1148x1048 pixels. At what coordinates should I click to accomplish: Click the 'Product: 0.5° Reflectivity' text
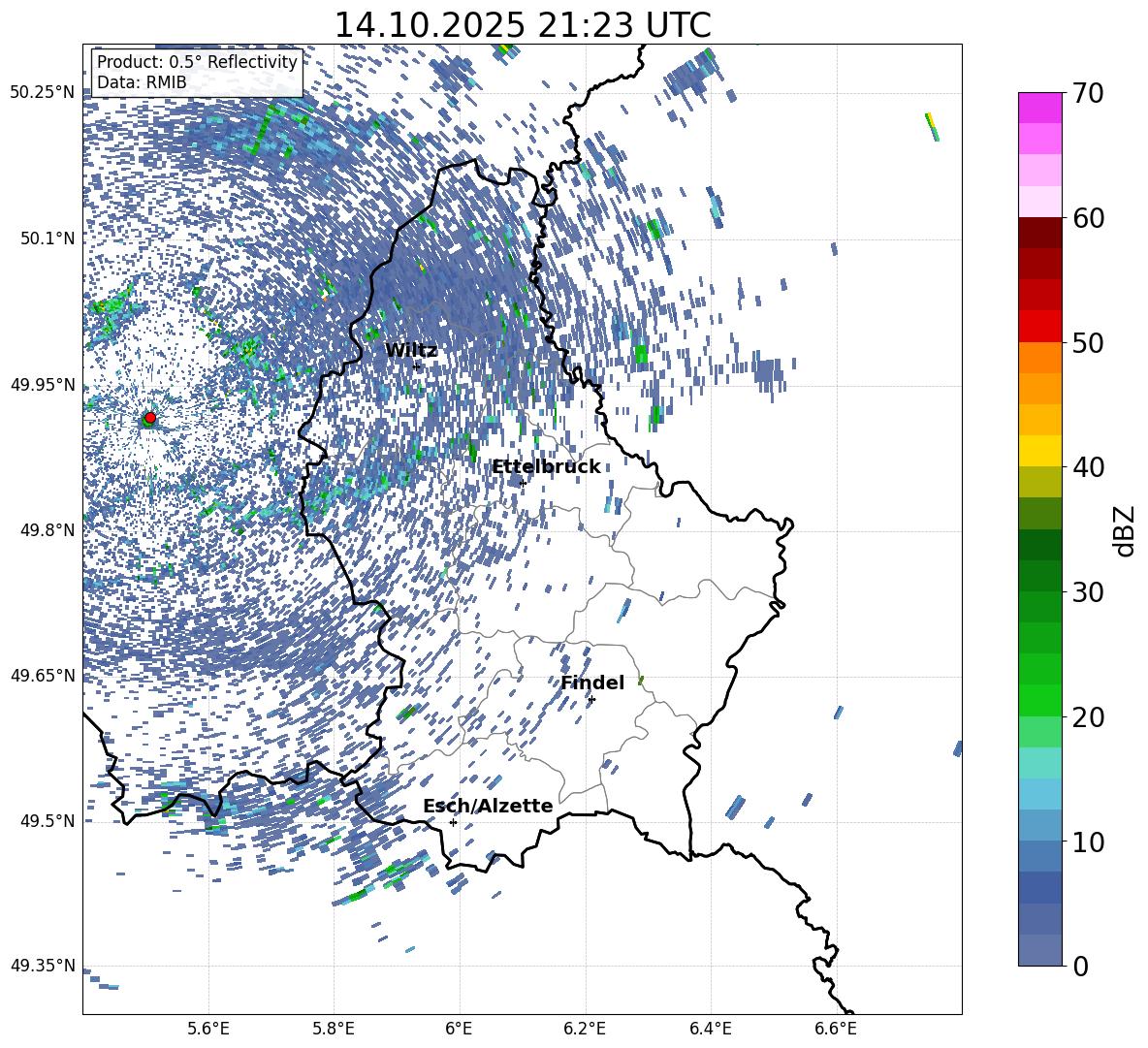(x=197, y=62)
